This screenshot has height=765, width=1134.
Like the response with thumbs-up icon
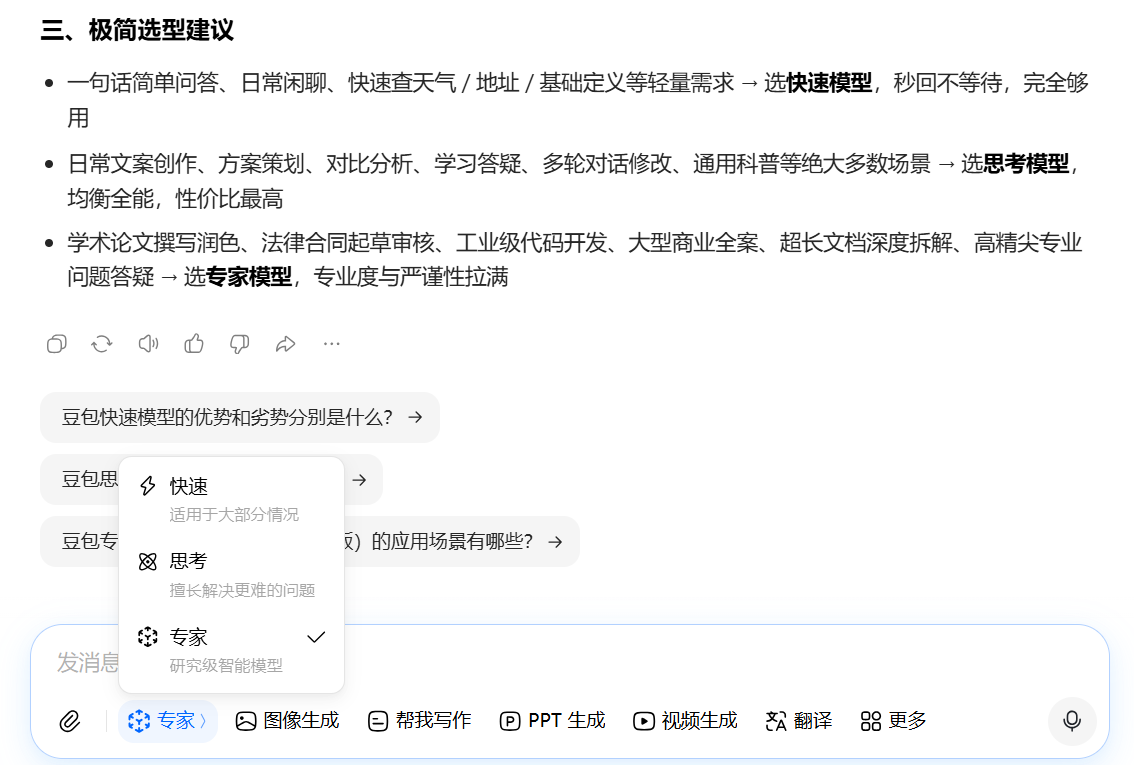pos(194,344)
